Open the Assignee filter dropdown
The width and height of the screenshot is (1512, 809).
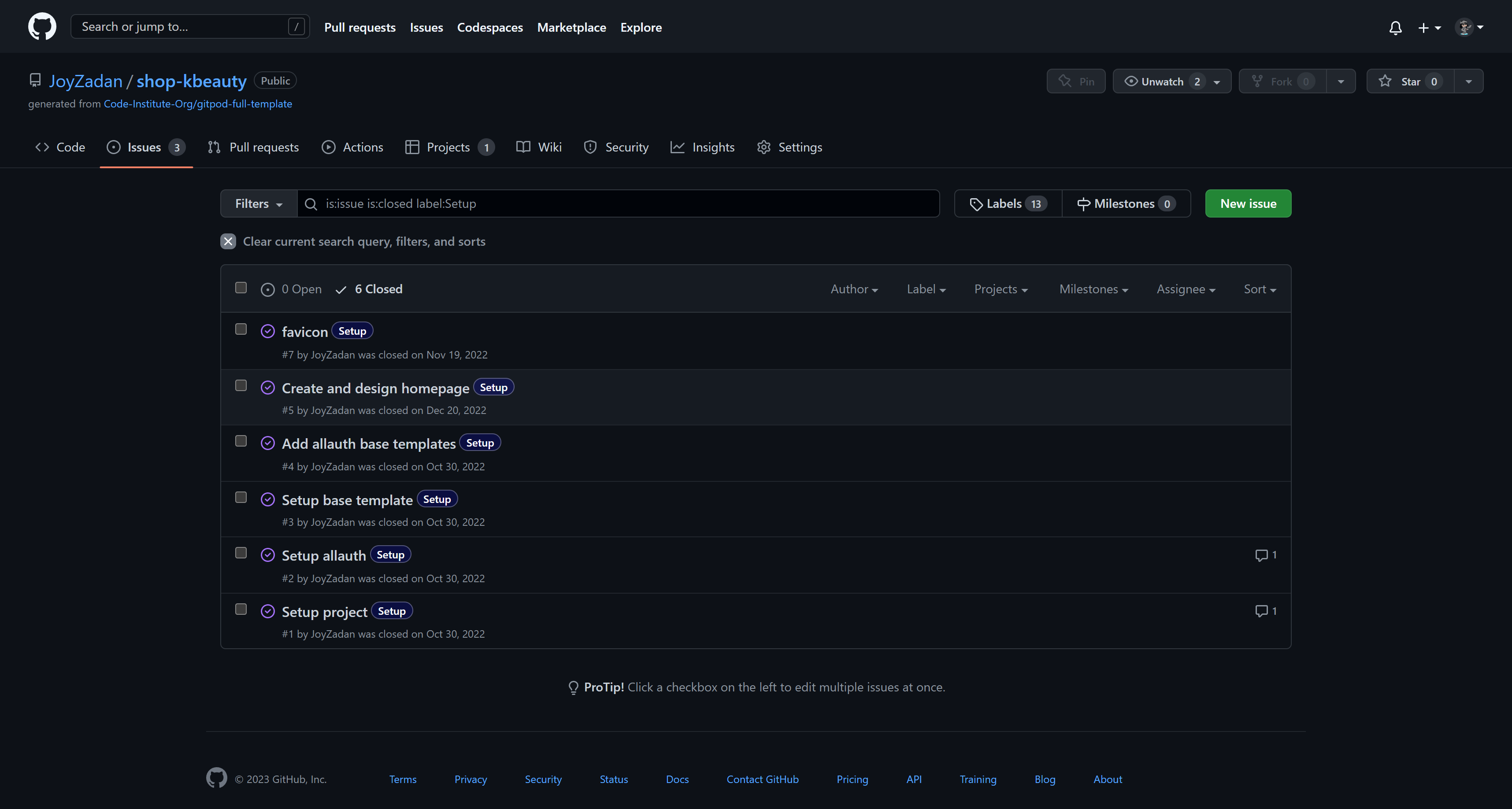pos(1186,289)
